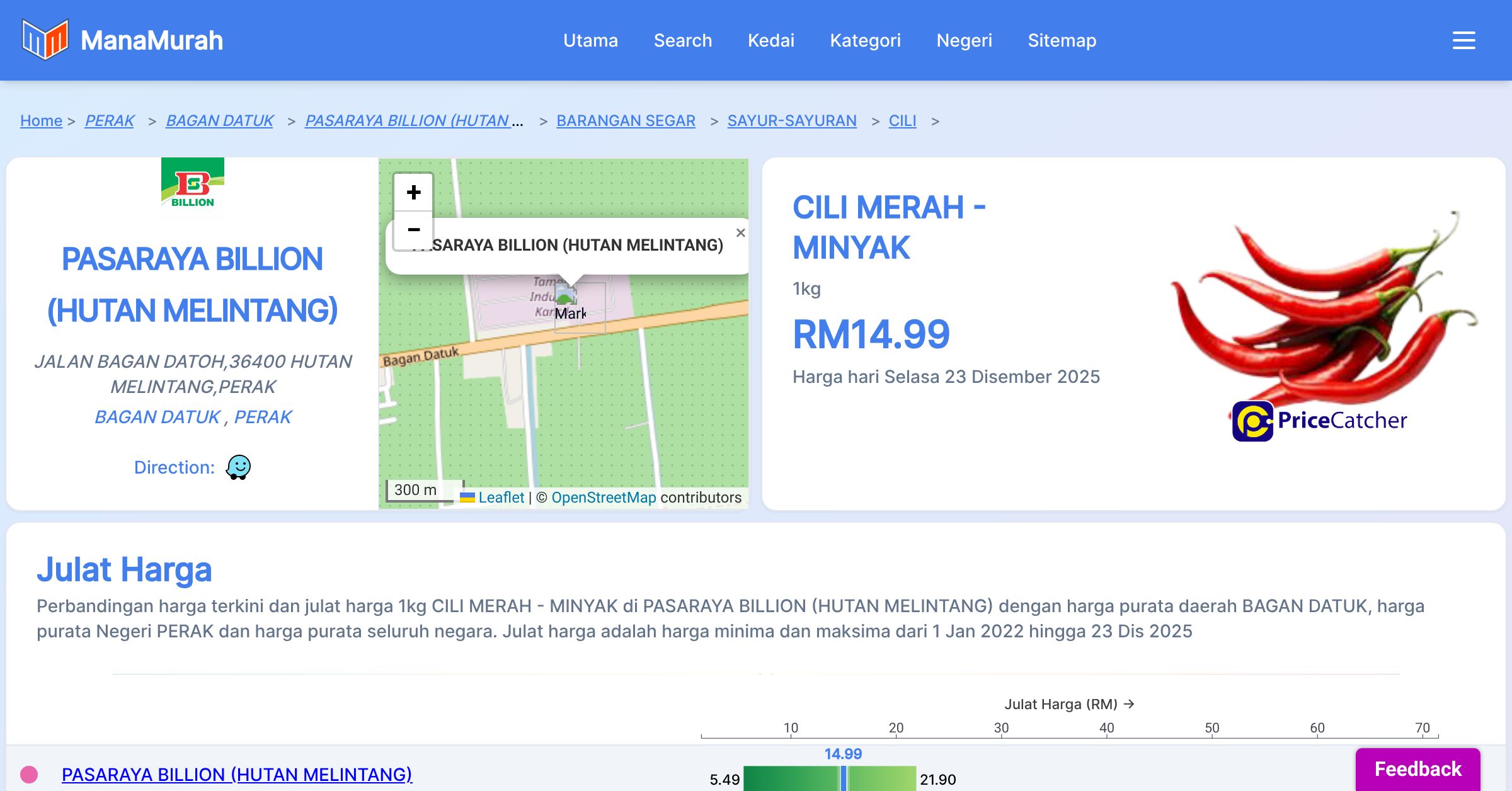The width and height of the screenshot is (1512, 791).
Task: Click the SAYUR-SAYURAN breadcrumb link
Action: (x=791, y=120)
